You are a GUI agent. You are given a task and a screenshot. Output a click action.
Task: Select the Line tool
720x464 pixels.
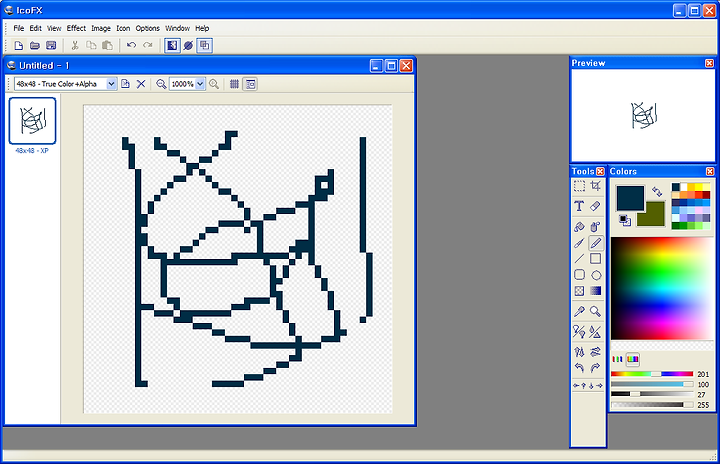click(579, 259)
